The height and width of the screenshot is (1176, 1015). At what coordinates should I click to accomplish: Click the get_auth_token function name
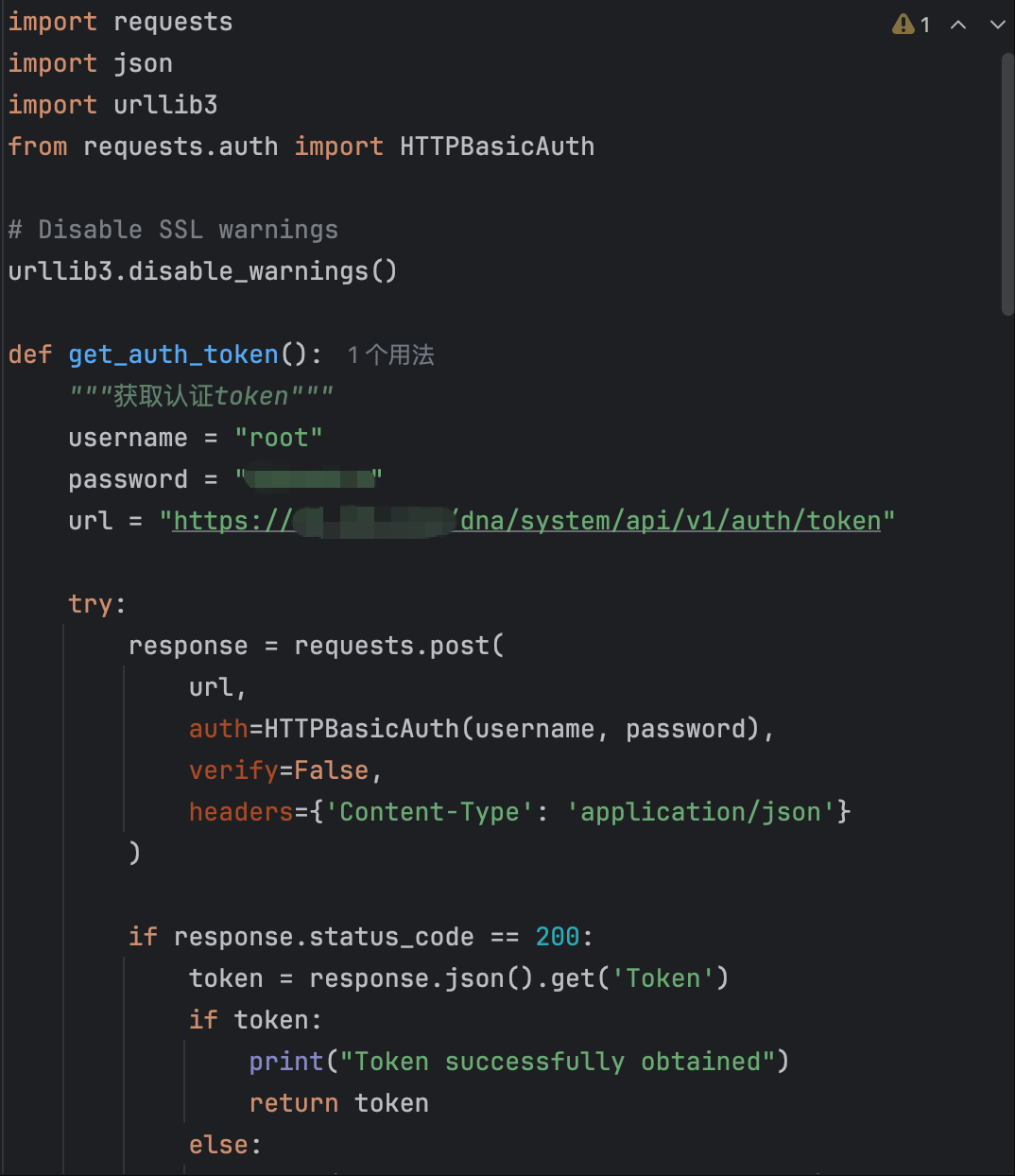pos(173,355)
